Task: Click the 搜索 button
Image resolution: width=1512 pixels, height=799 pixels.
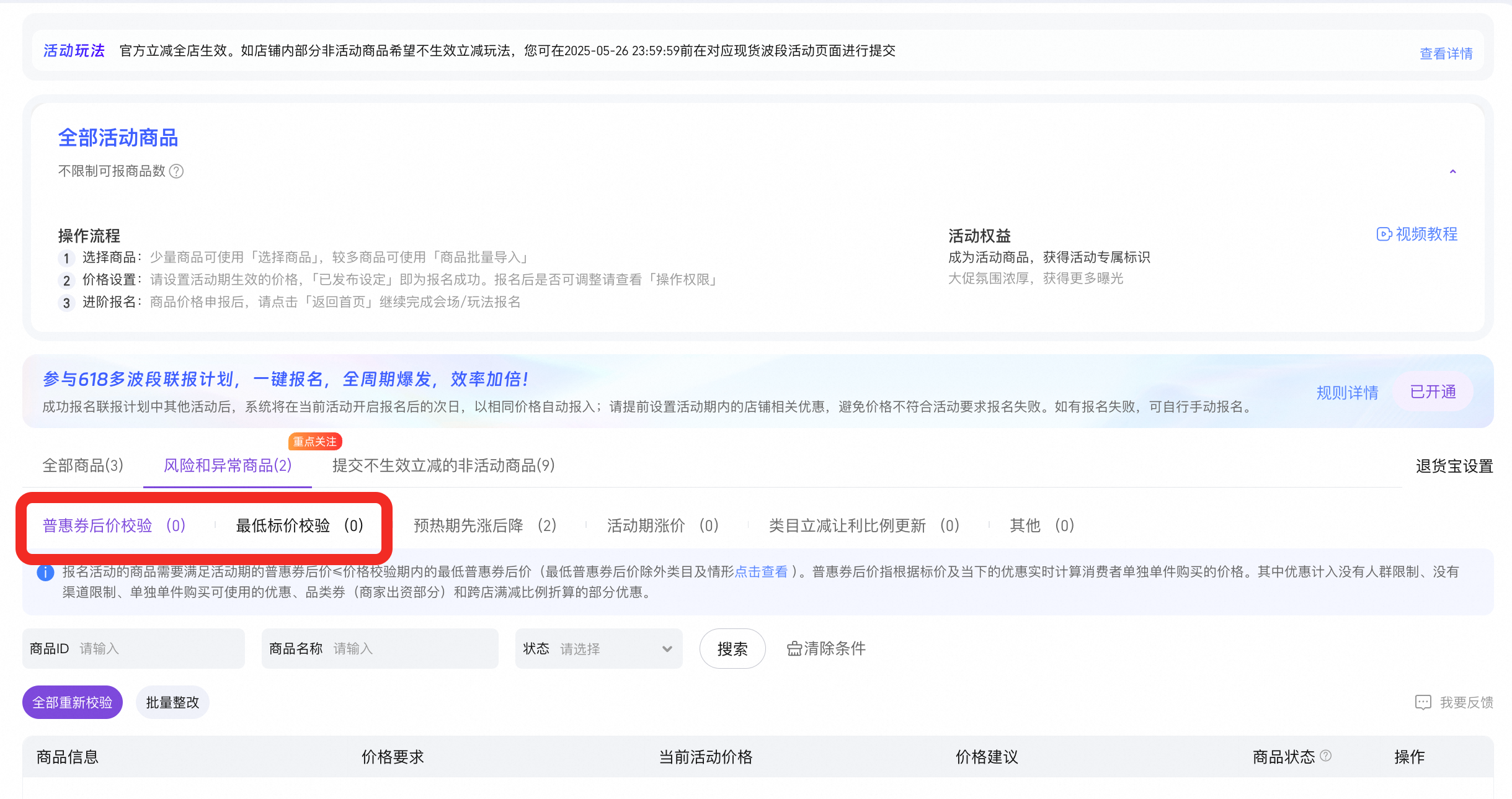Action: pyautogui.click(x=732, y=648)
